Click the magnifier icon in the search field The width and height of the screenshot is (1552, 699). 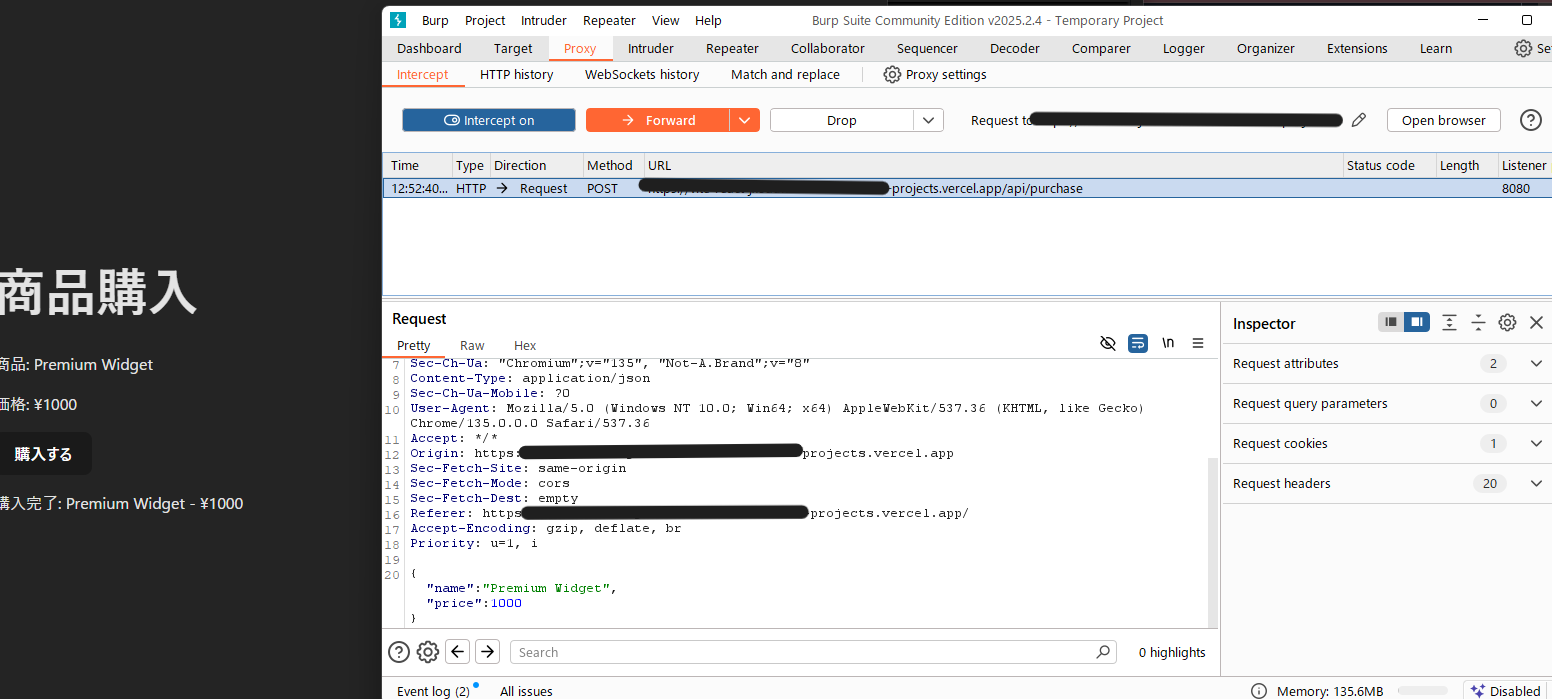coord(1103,652)
